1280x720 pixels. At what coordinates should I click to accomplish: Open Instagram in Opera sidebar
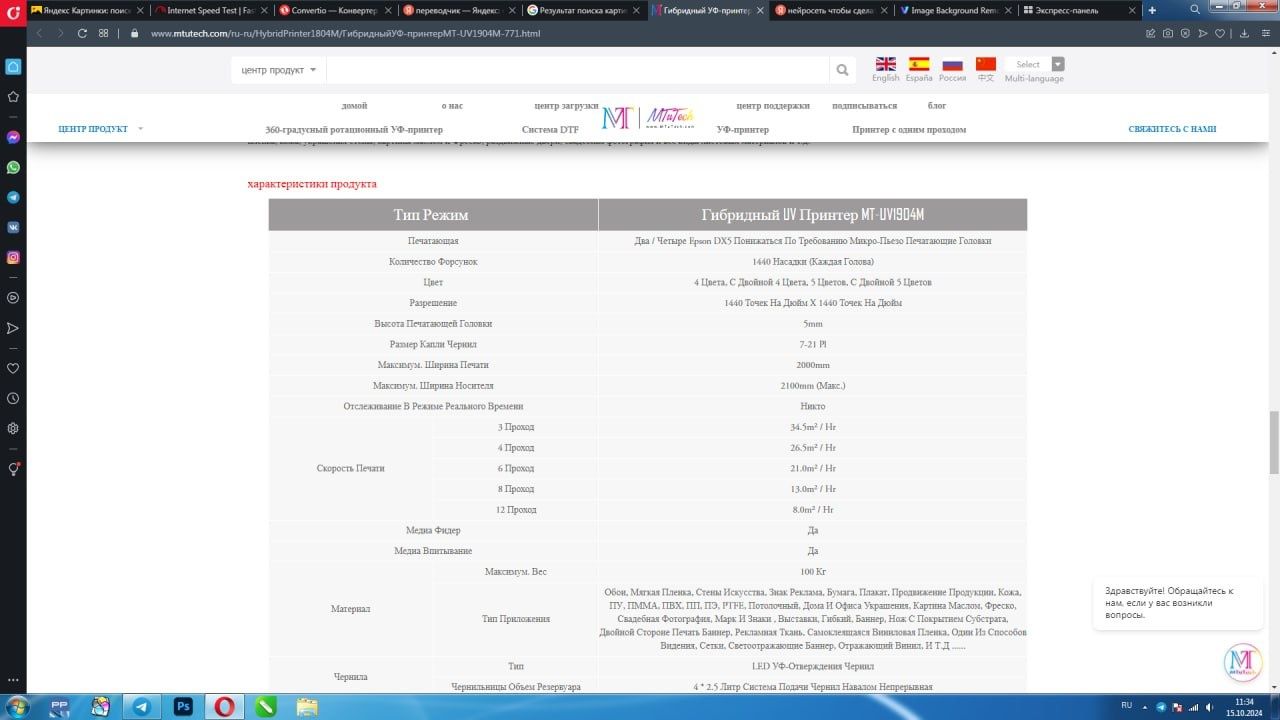point(13,257)
